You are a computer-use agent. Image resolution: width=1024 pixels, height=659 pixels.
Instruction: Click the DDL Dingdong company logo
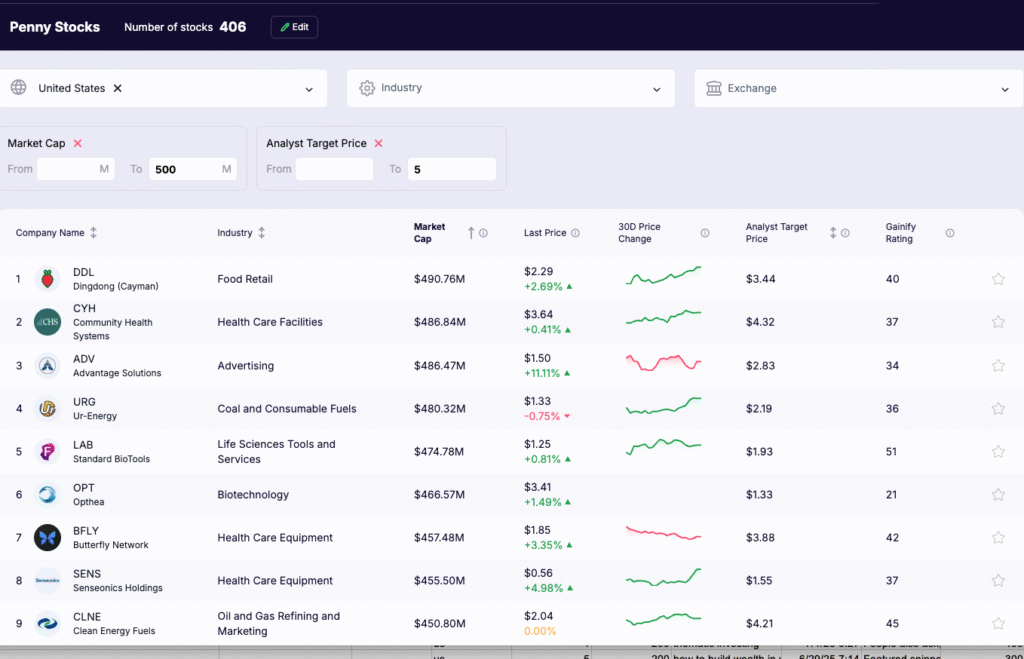(x=47, y=279)
